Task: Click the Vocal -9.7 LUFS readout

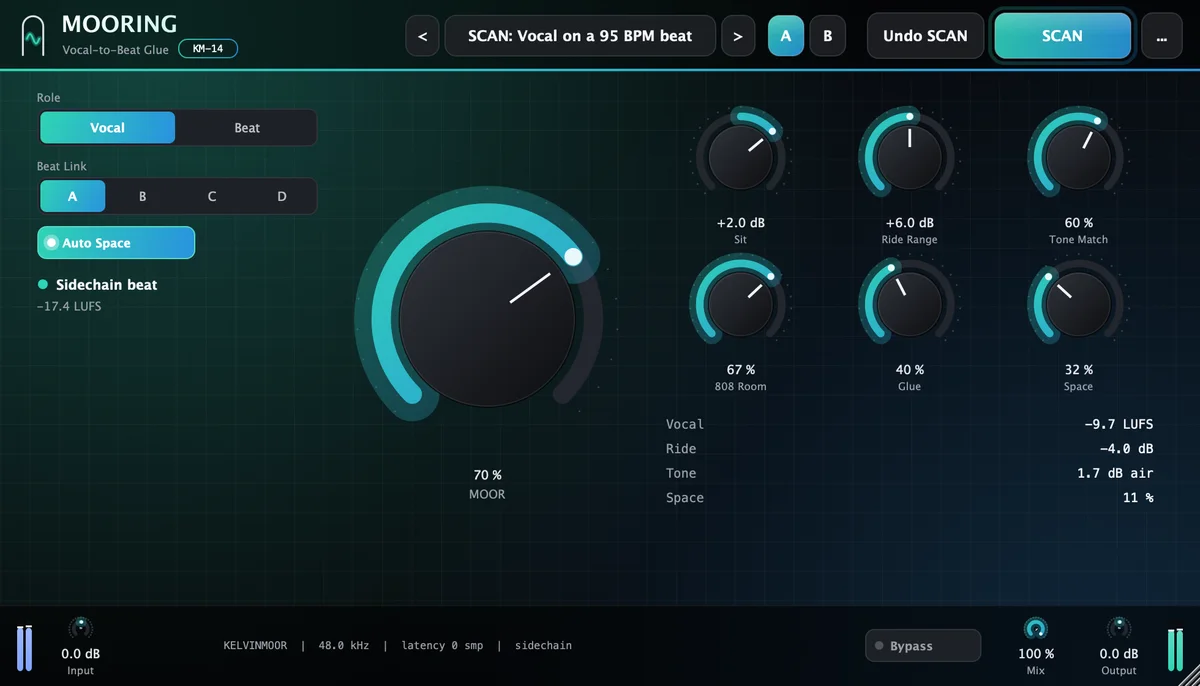Action: point(909,424)
